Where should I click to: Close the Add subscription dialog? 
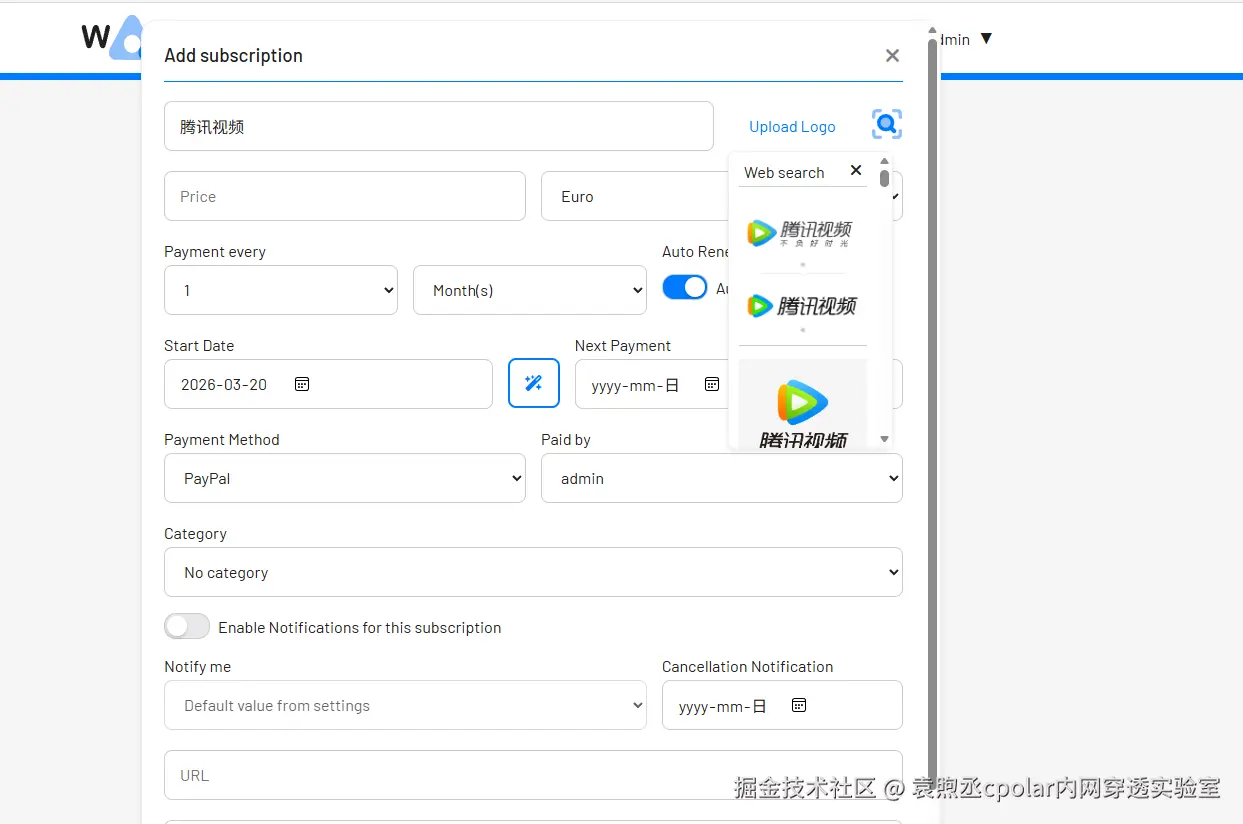(x=892, y=56)
